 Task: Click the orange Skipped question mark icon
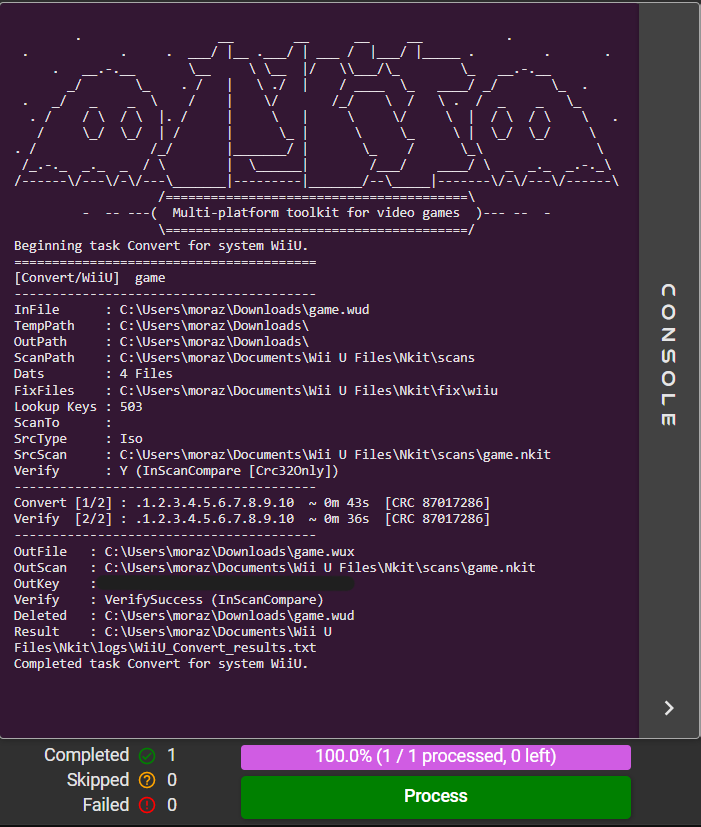pyautogui.click(x=147, y=780)
